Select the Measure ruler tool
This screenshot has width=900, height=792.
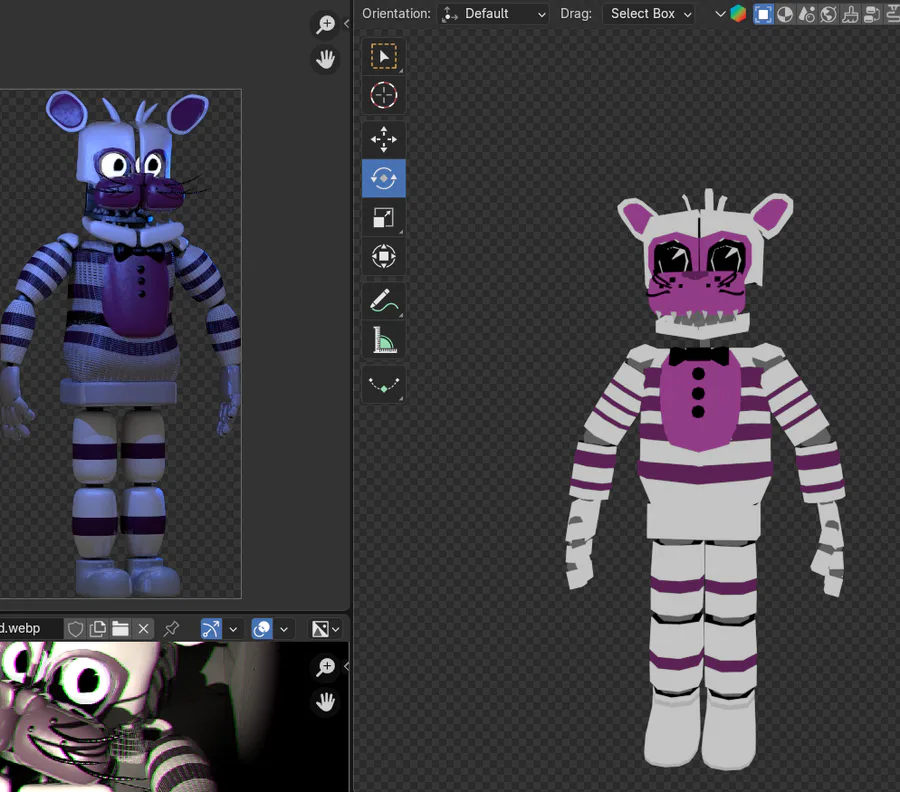click(x=383, y=340)
